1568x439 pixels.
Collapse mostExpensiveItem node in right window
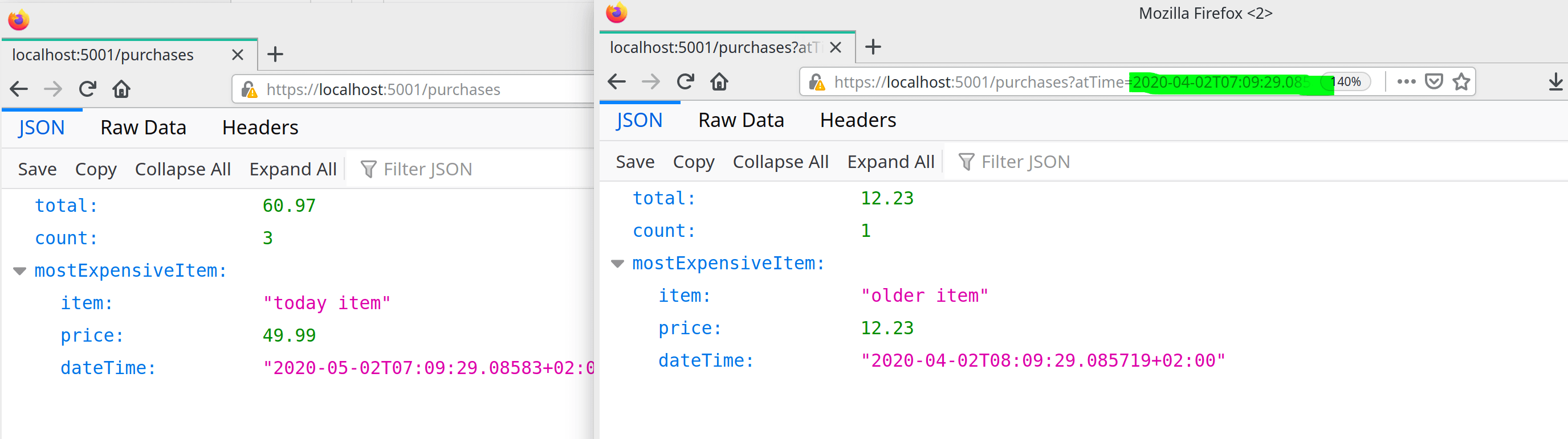tap(617, 264)
